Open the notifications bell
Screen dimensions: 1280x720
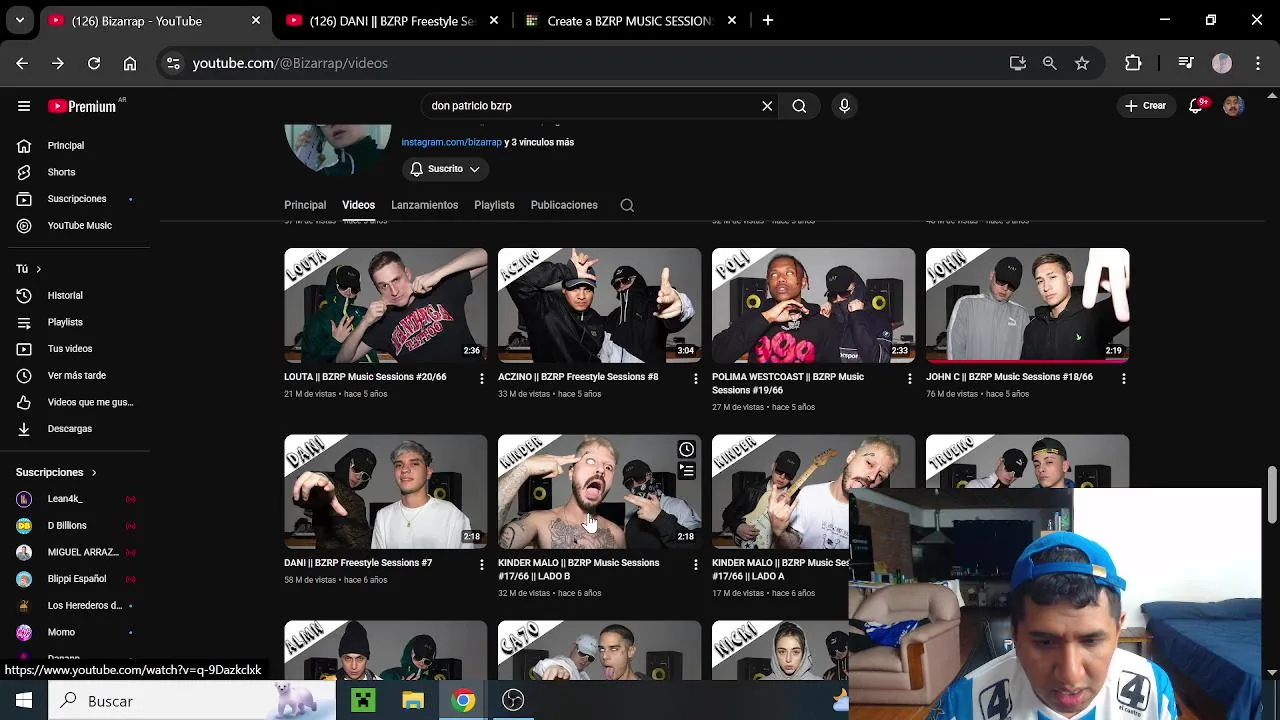click(1196, 106)
